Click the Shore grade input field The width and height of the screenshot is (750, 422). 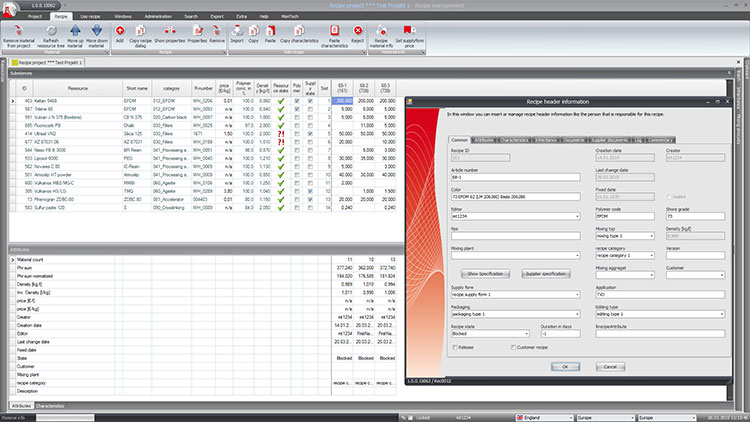tap(695, 216)
